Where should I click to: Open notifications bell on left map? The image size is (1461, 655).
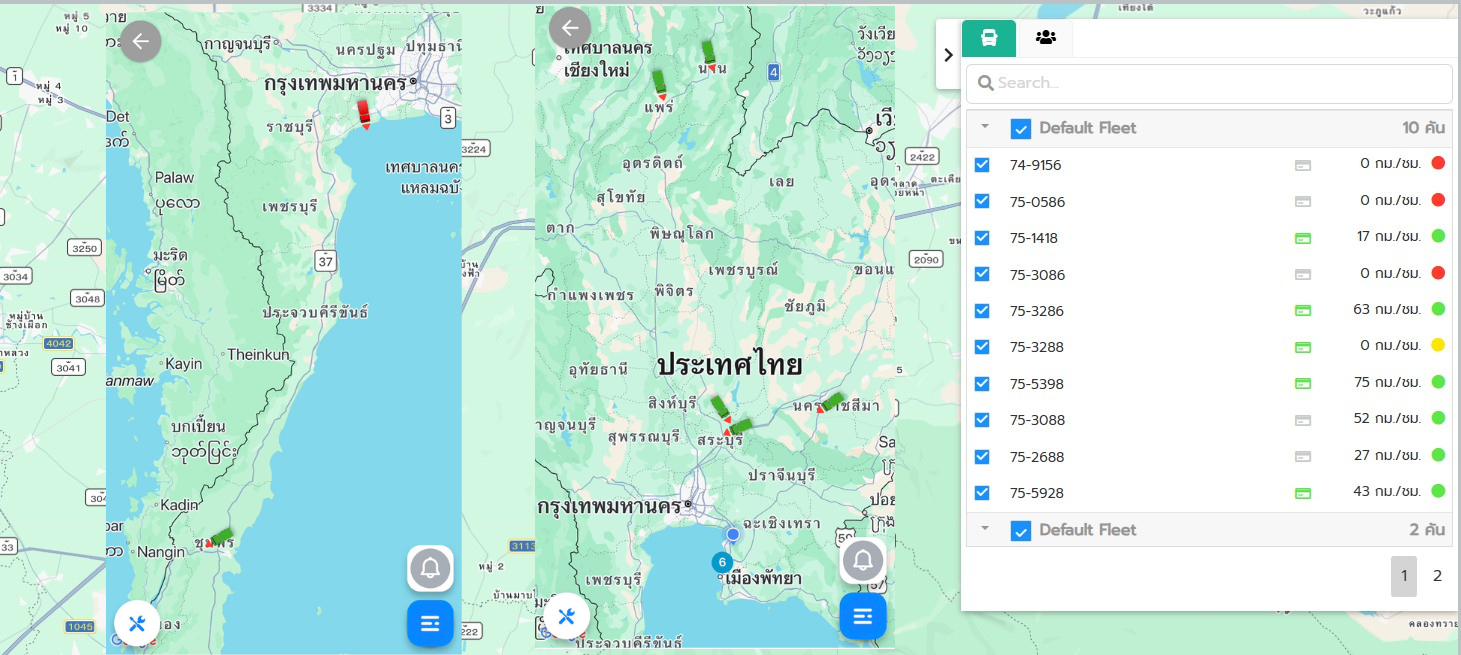click(x=430, y=568)
